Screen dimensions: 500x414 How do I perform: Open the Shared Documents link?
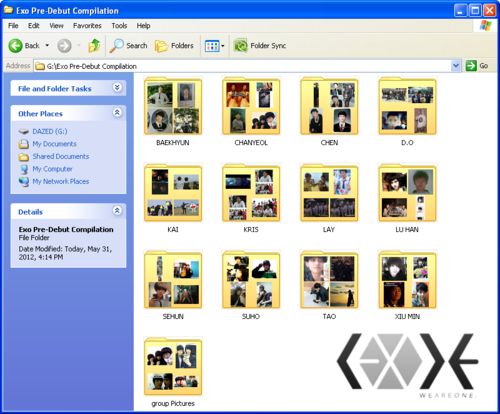point(61,156)
